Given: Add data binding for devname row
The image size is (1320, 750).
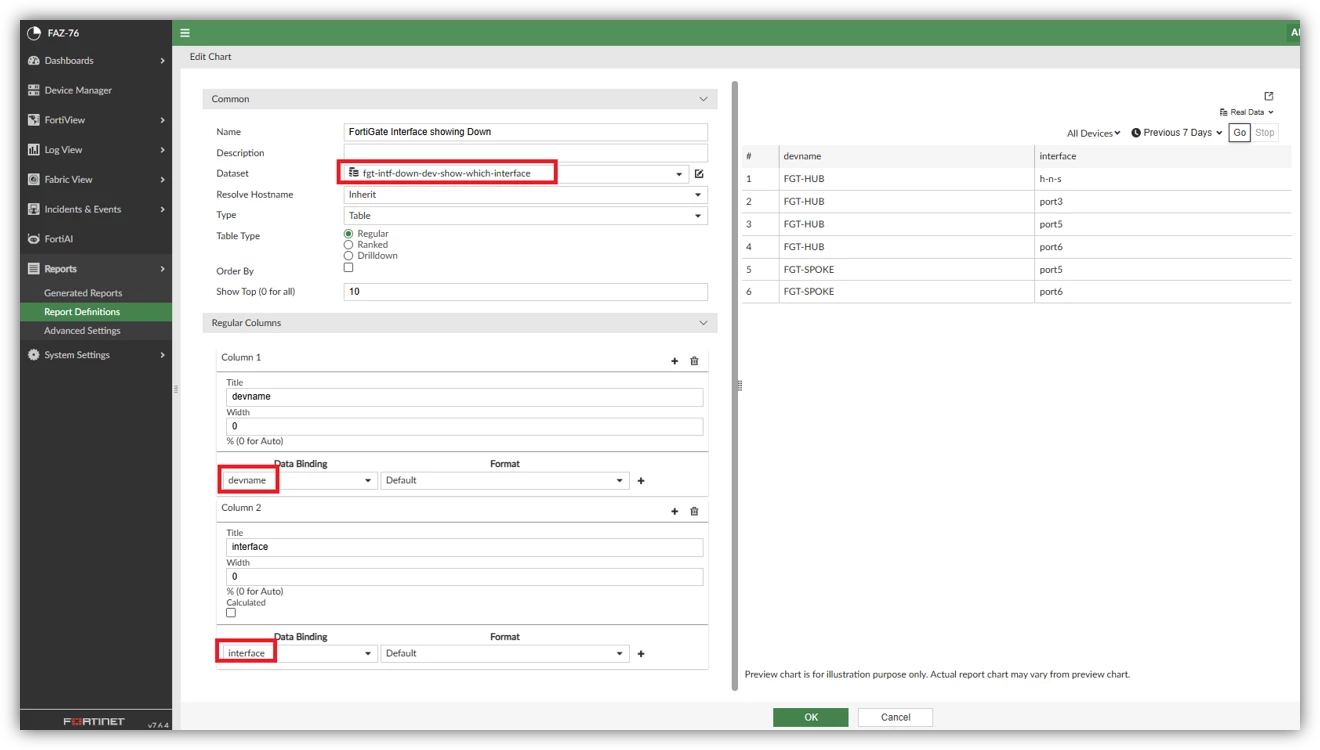Looking at the screenshot, I should pyautogui.click(x=641, y=481).
